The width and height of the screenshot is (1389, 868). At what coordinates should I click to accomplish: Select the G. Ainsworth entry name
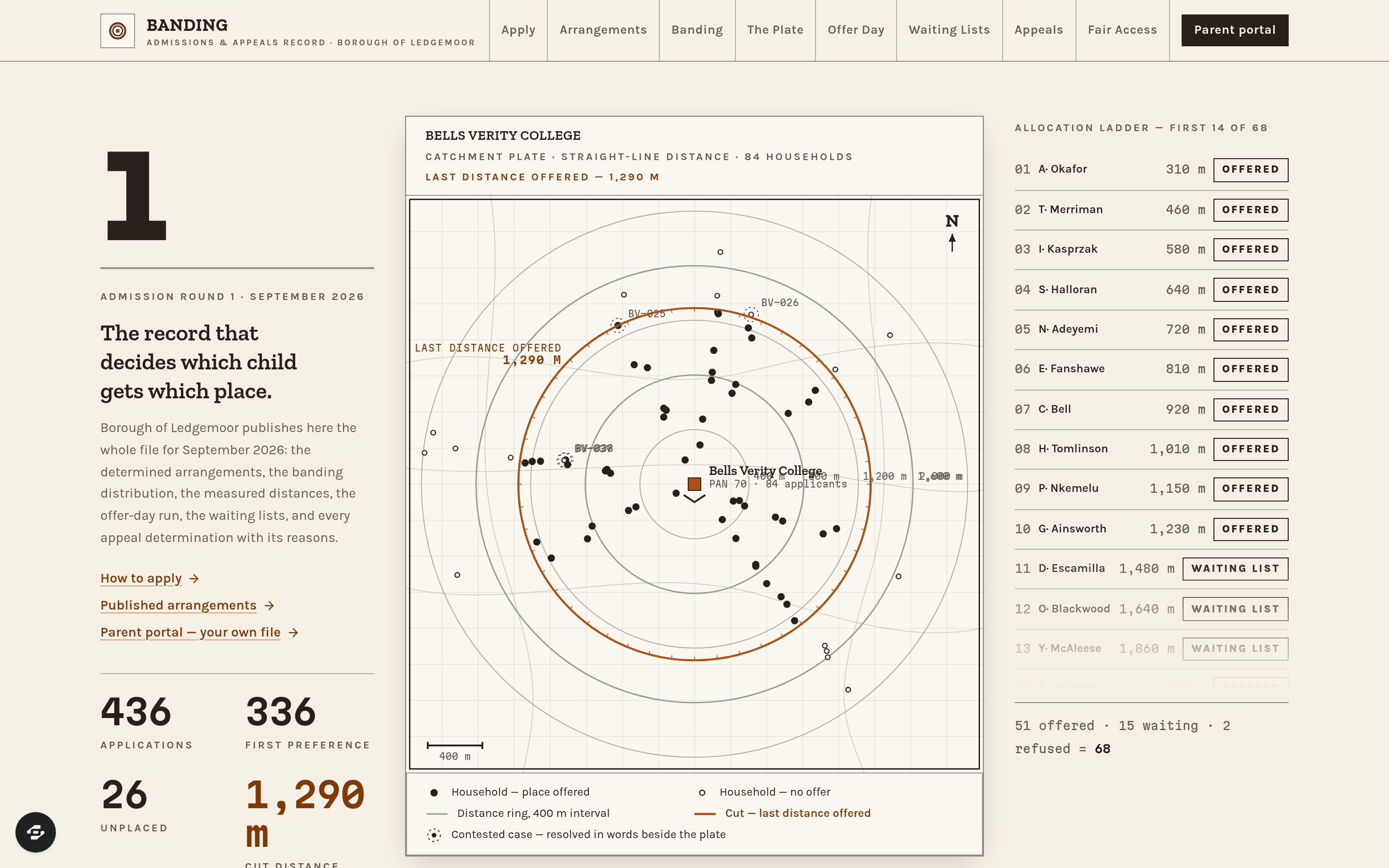point(1072,529)
